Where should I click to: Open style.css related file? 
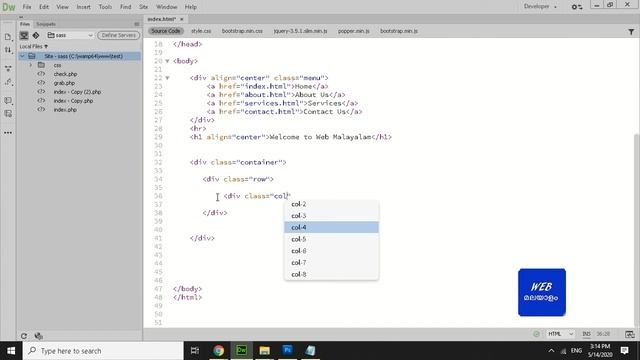point(201,31)
